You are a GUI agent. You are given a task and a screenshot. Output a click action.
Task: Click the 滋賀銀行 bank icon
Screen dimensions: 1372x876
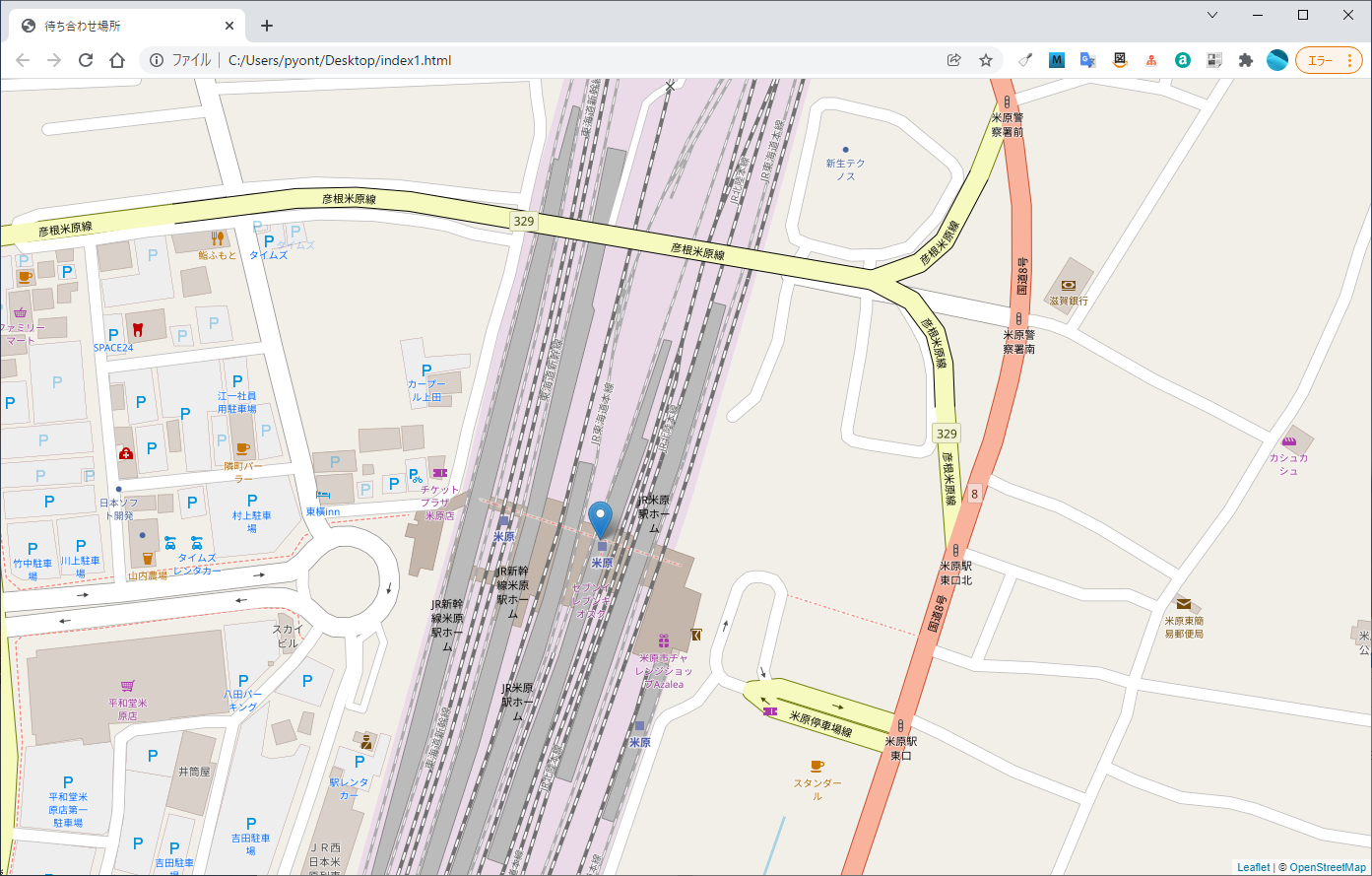point(1068,285)
